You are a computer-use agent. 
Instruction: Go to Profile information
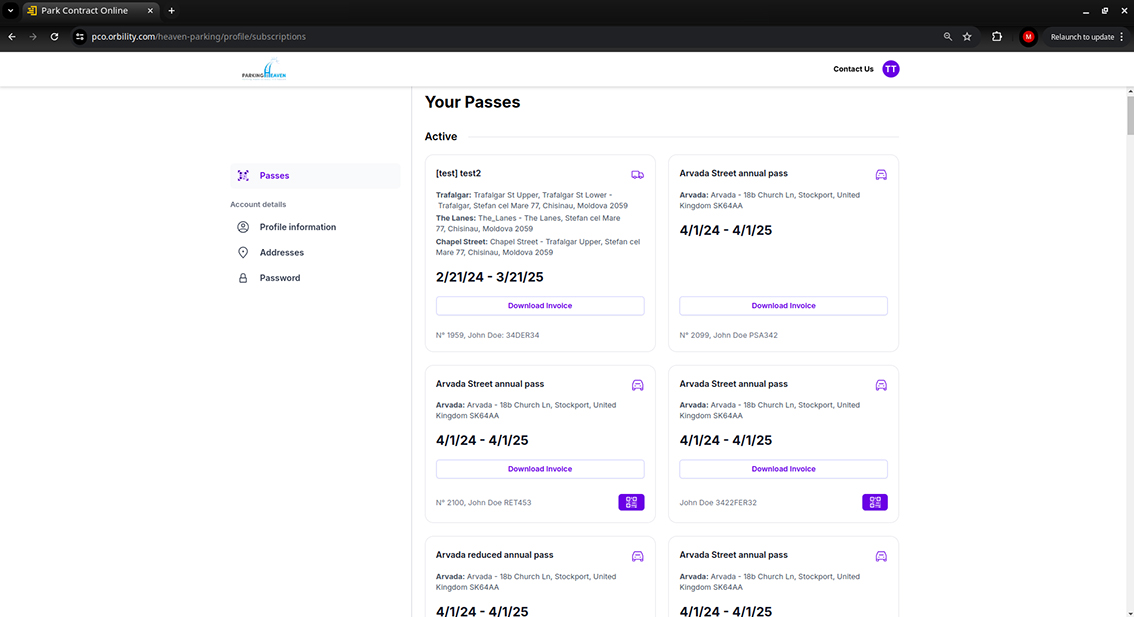[x=297, y=227]
